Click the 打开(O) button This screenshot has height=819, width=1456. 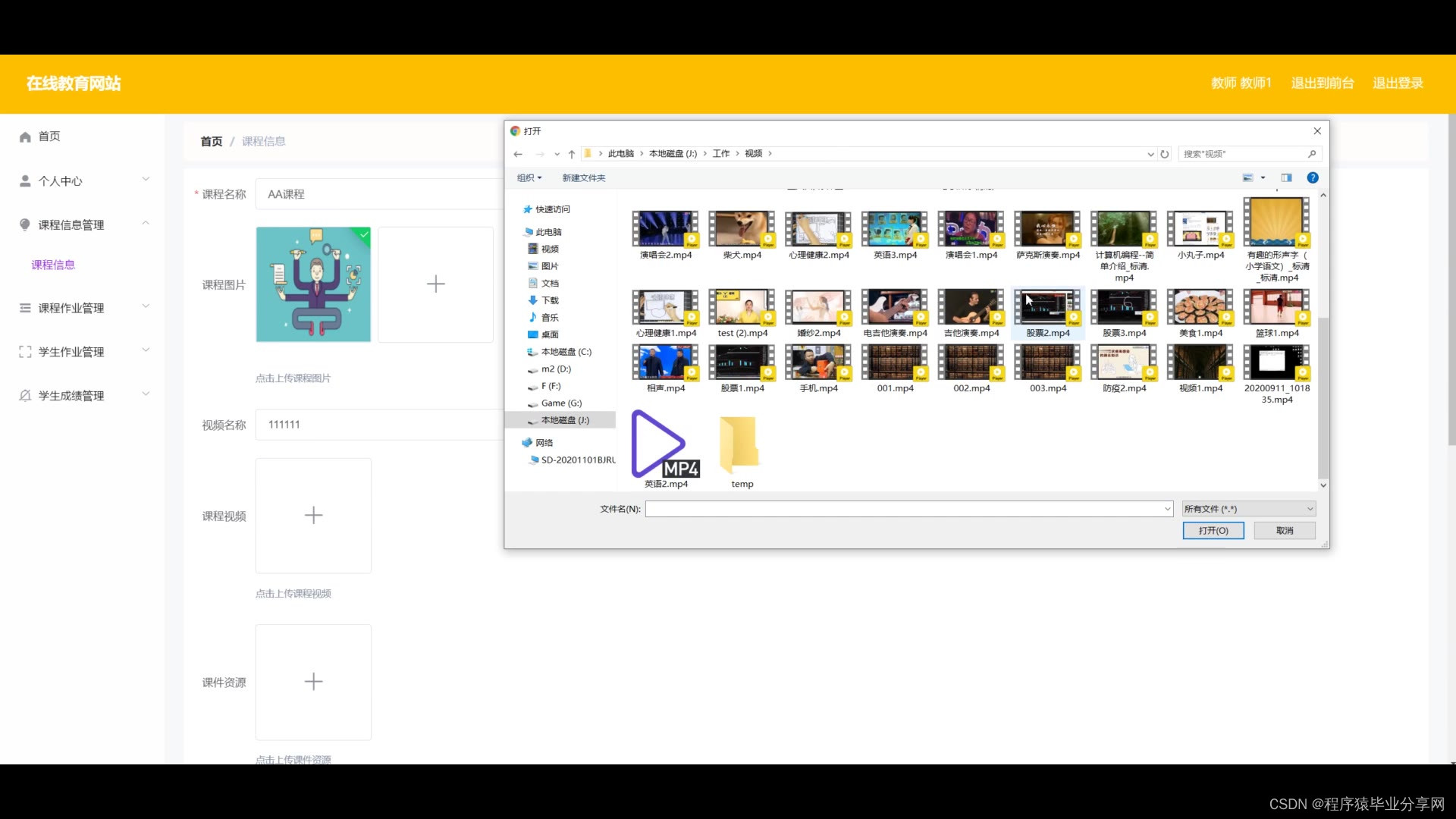[x=1213, y=531]
